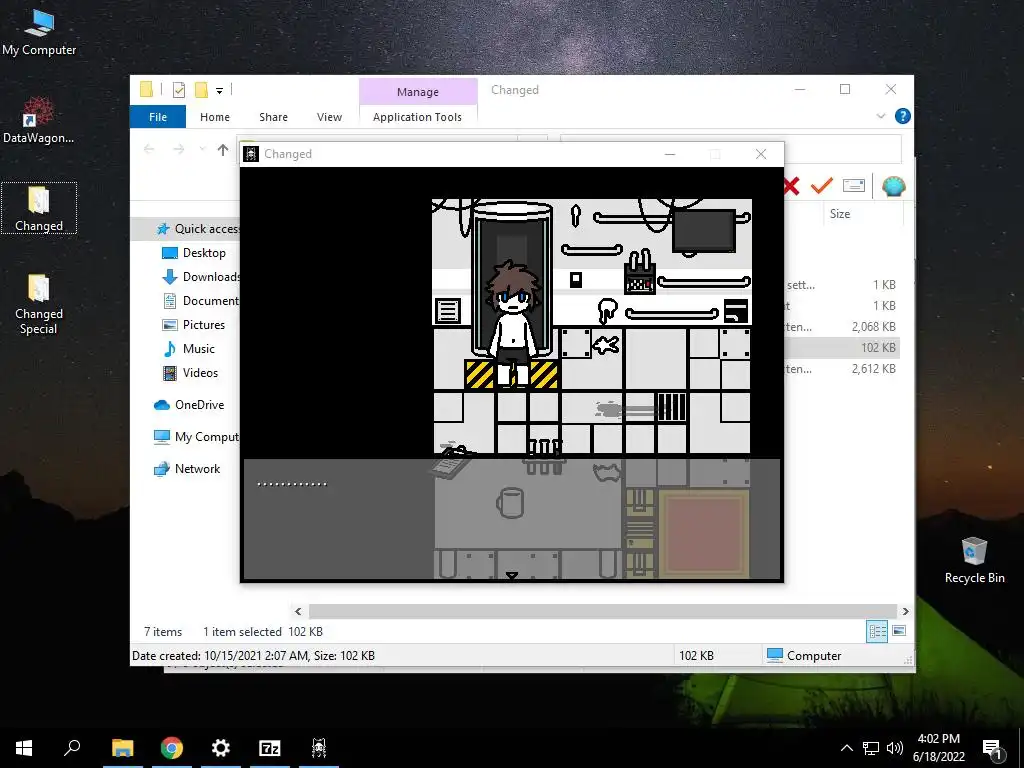Select the Manage contextual tab

pyautogui.click(x=418, y=92)
